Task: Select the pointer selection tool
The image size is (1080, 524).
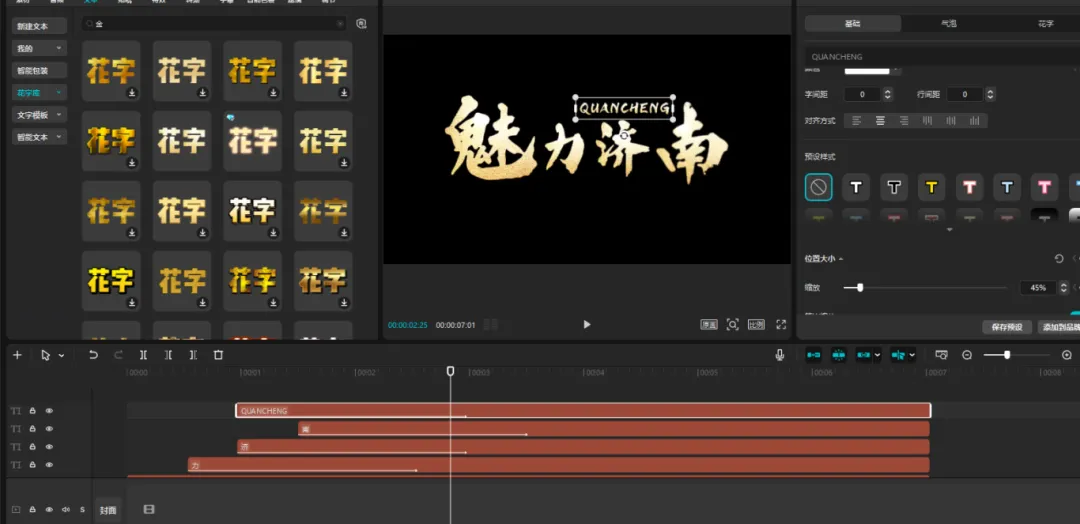Action: click(x=45, y=355)
